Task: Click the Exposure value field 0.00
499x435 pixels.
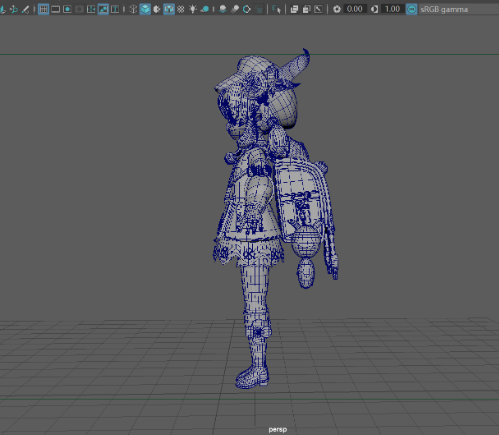Action: (x=355, y=9)
